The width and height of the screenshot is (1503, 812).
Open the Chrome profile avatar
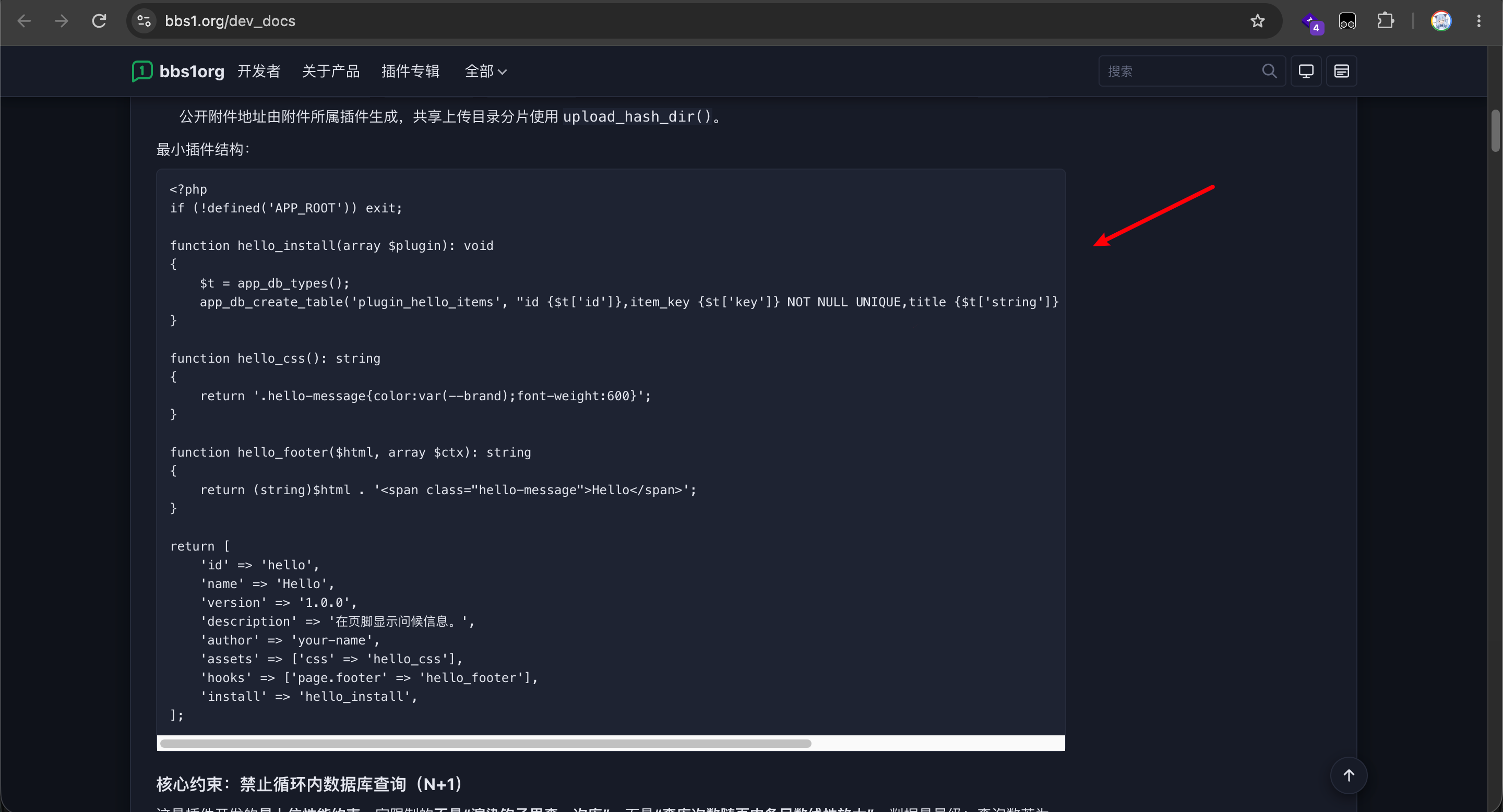(1441, 21)
